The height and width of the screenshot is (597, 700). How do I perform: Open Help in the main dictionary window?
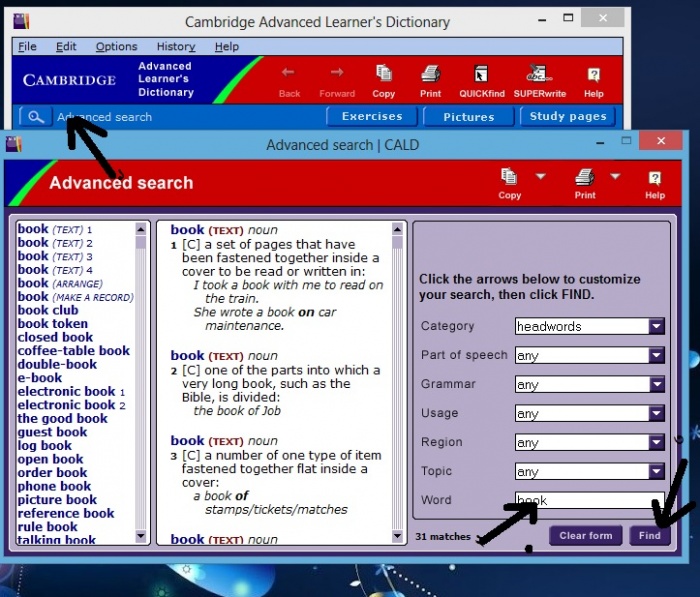pyautogui.click(x=593, y=74)
